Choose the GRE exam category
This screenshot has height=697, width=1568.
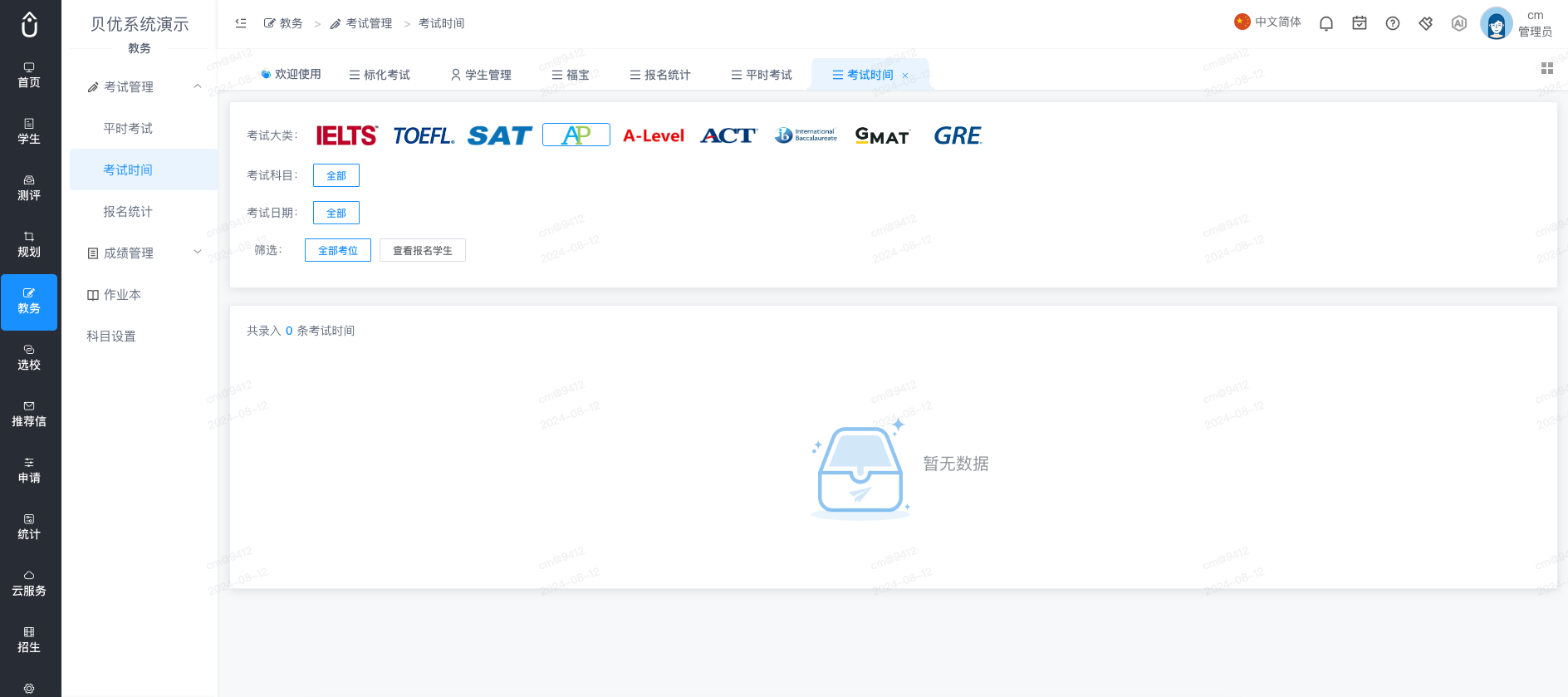tap(958, 135)
